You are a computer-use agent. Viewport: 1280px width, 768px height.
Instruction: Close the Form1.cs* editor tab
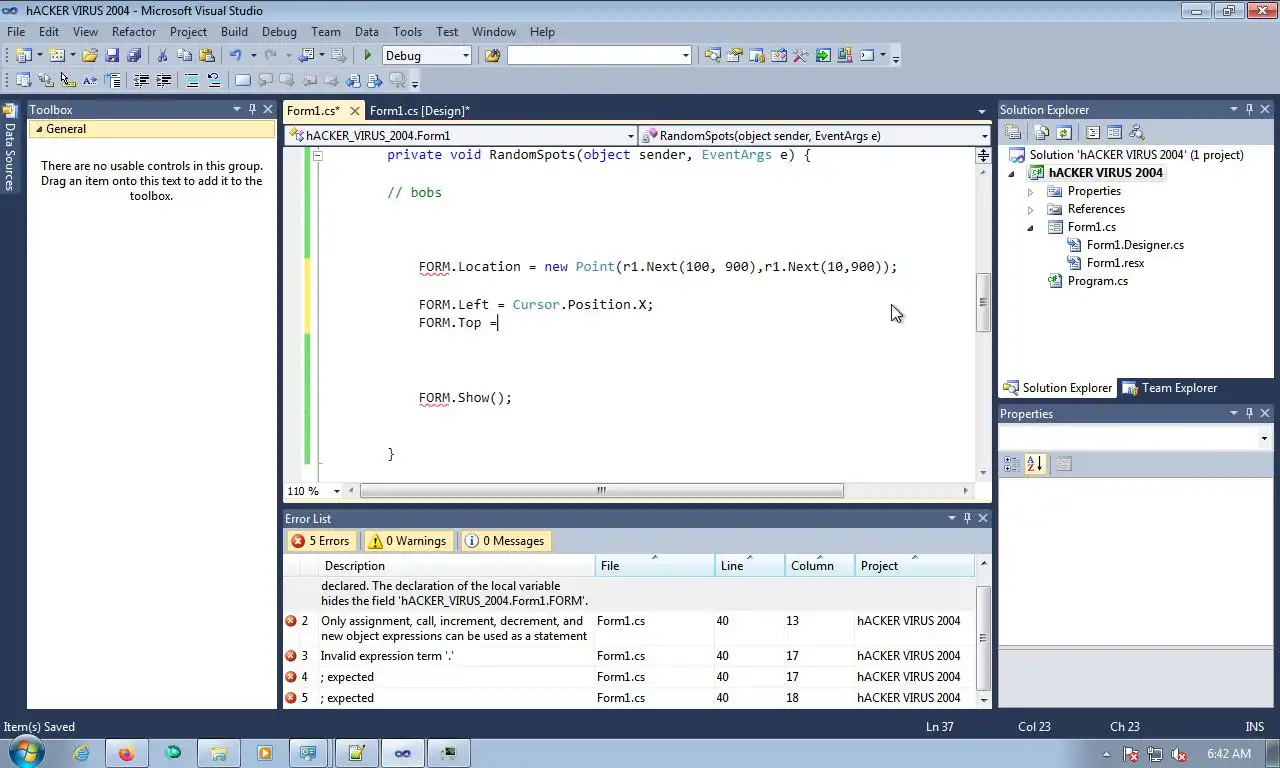[x=354, y=111]
